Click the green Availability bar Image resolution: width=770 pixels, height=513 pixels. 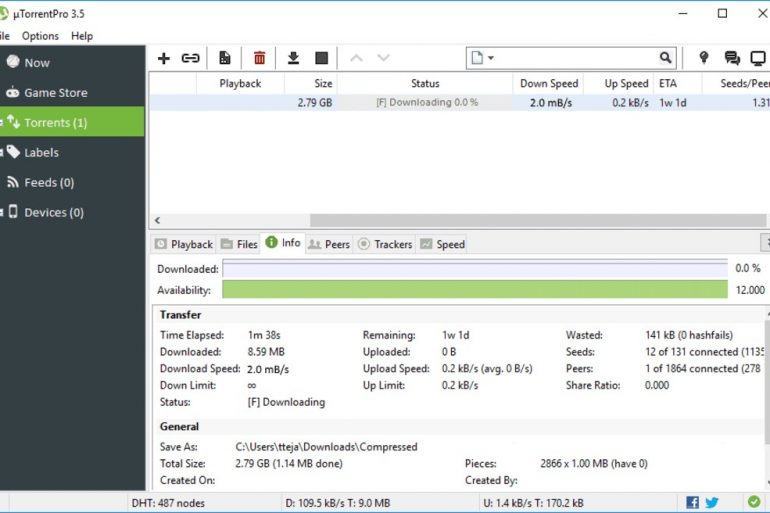coord(475,290)
